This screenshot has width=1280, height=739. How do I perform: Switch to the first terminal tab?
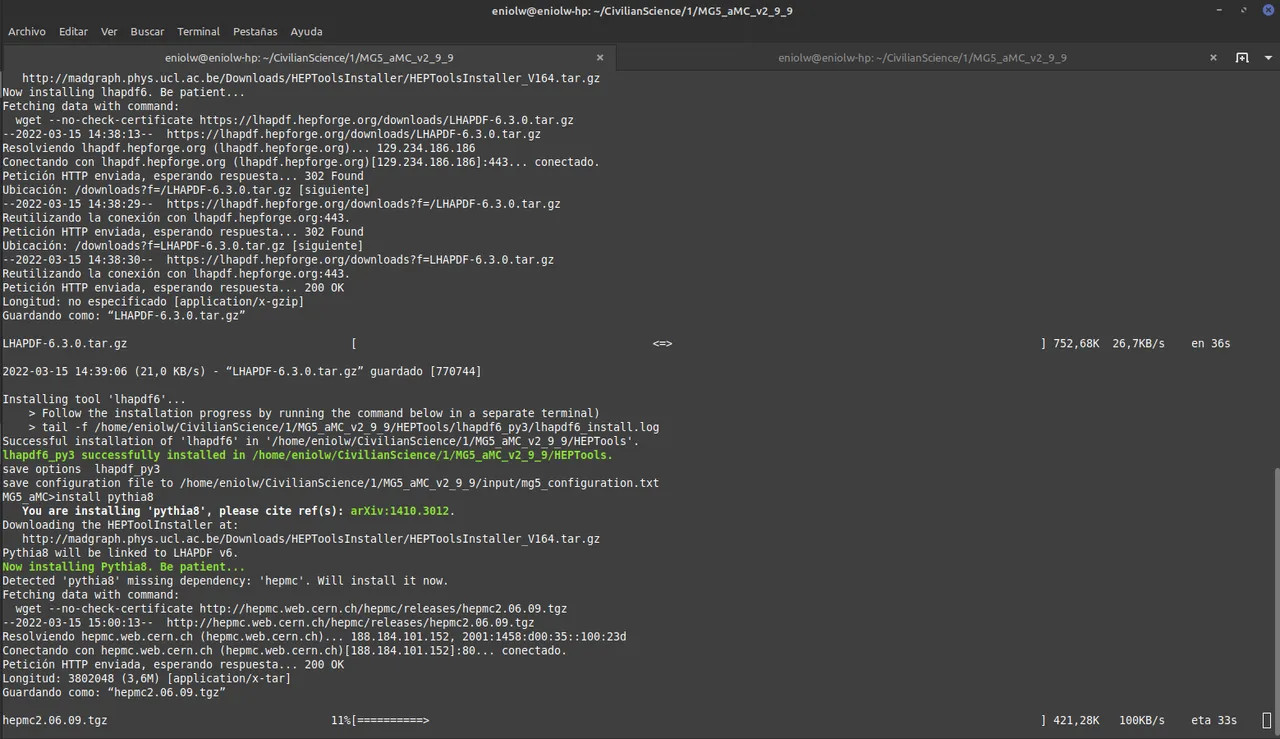[308, 58]
